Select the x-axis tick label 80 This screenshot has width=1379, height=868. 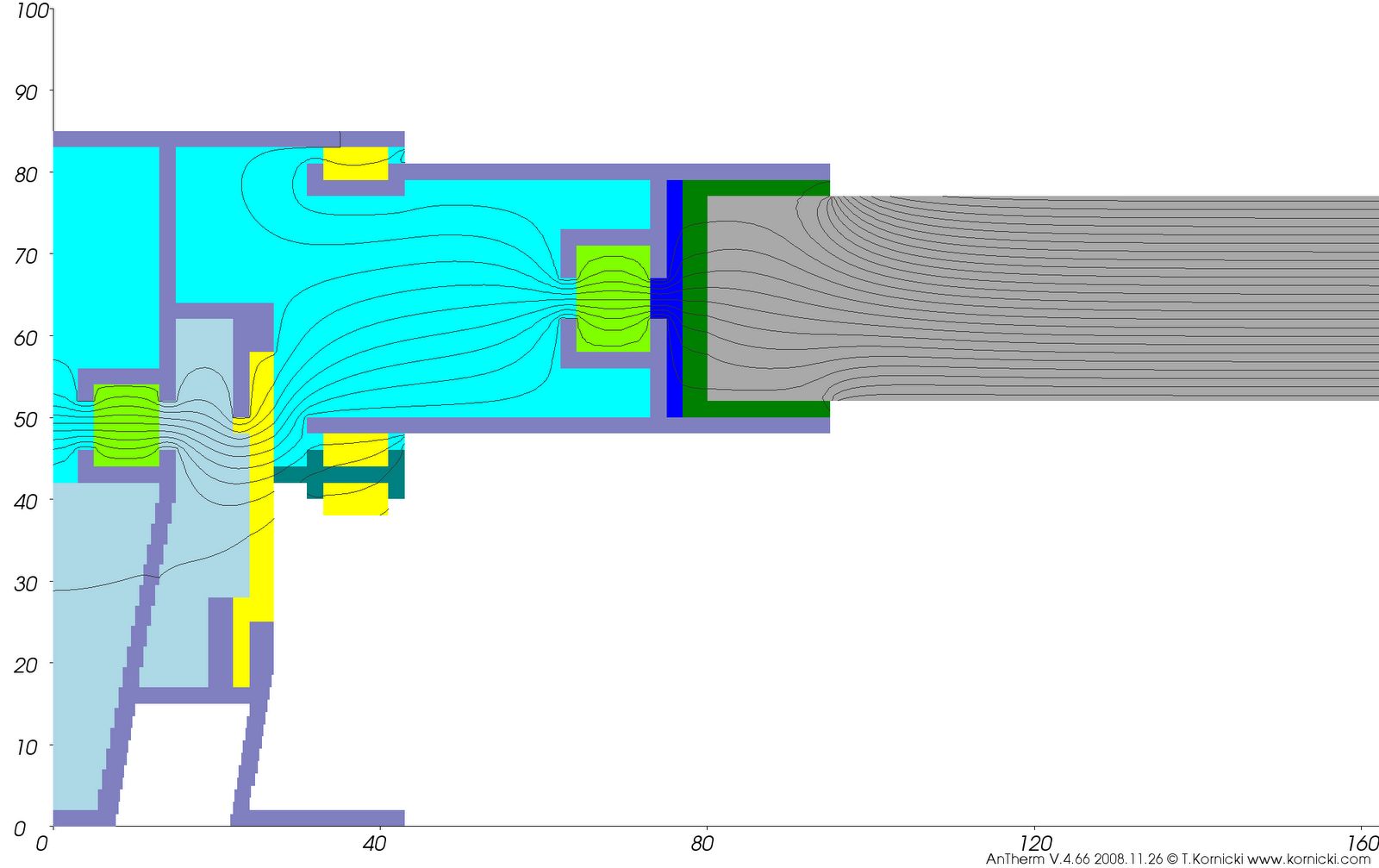pyautogui.click(x=702, y=844)
